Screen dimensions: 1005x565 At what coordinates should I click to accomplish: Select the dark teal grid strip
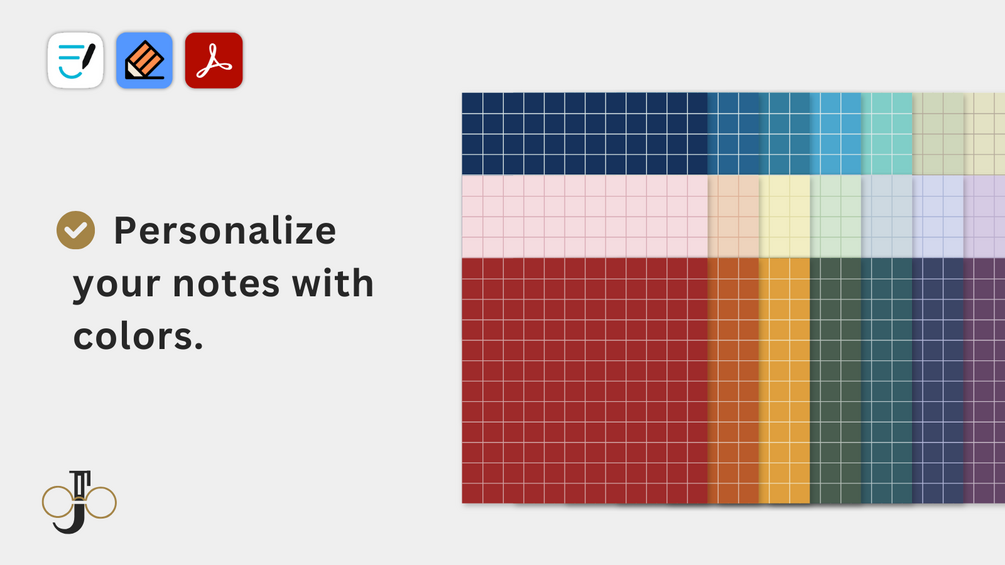point(886,380)
